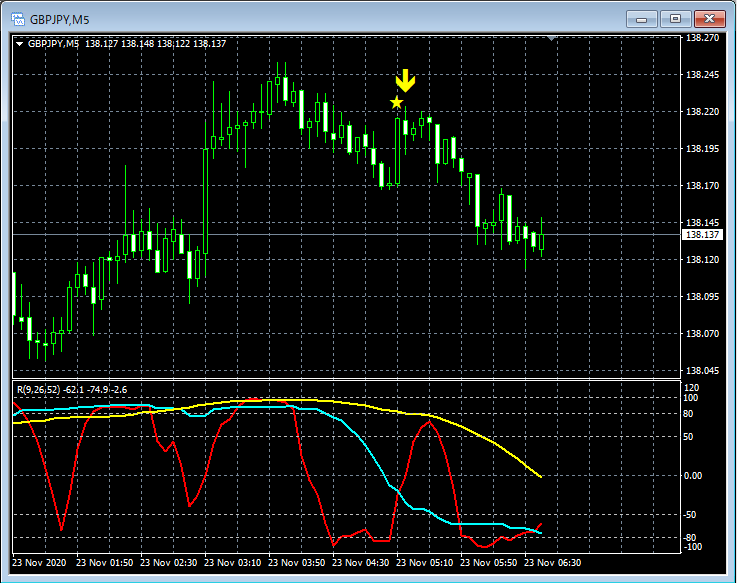Select the red indicator line peak near 05:10
Screen dimensions: 738x583
point(428,422)
